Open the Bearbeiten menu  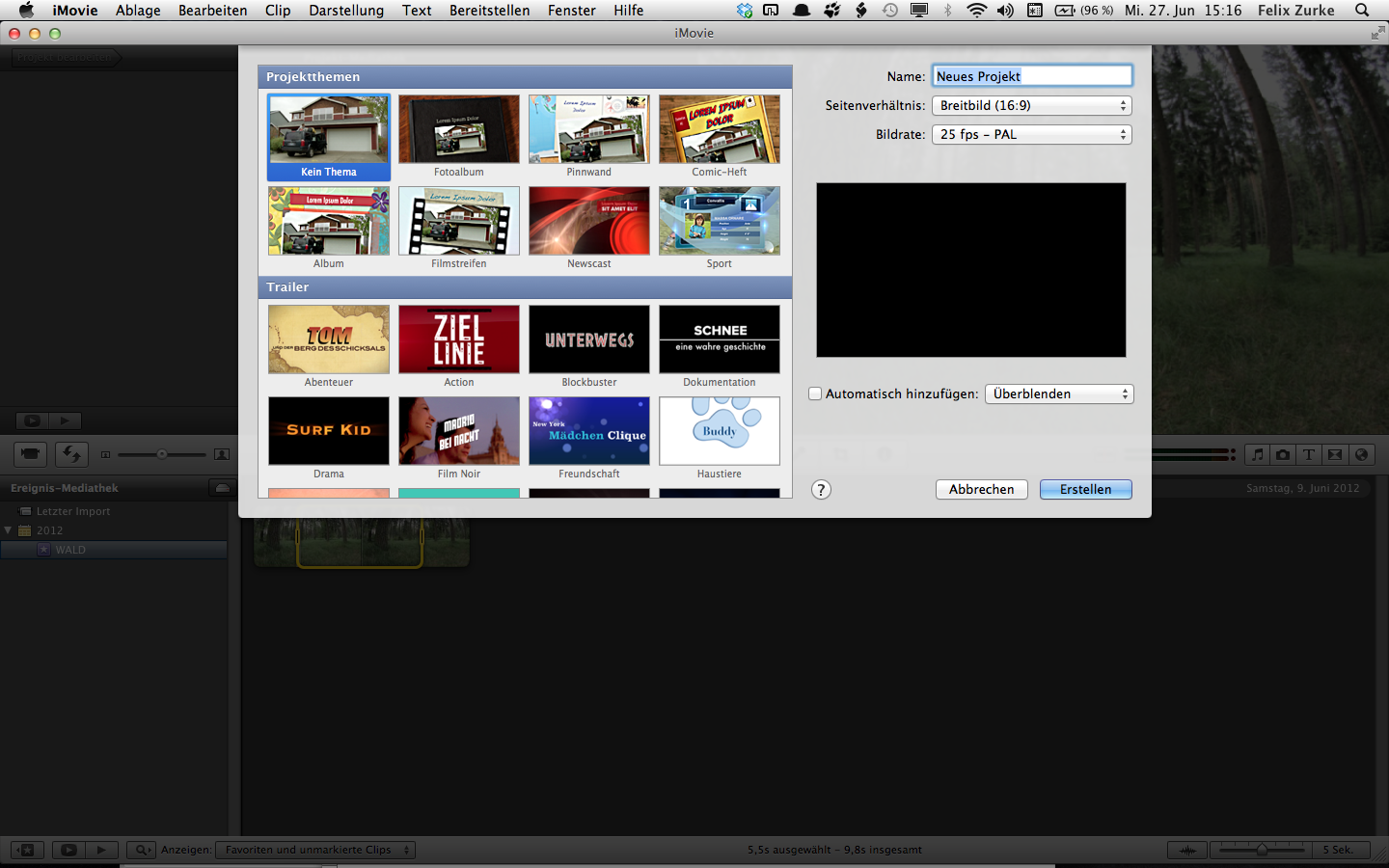pyautogui.click(x=212, y=11)
